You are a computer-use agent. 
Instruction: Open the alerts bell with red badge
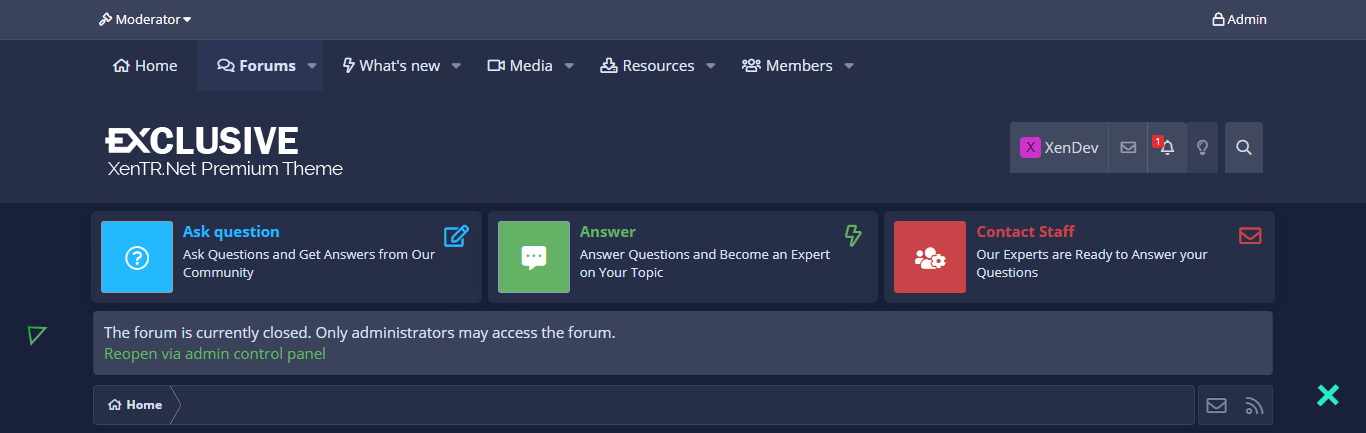pyautogui.click(x=1166, y=147)
